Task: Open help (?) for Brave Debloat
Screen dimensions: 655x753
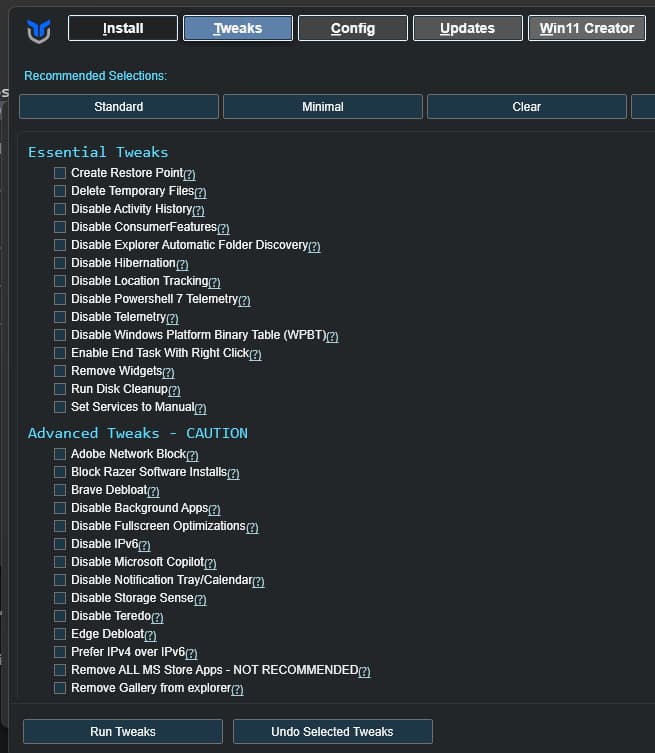Action: [153, 491]
